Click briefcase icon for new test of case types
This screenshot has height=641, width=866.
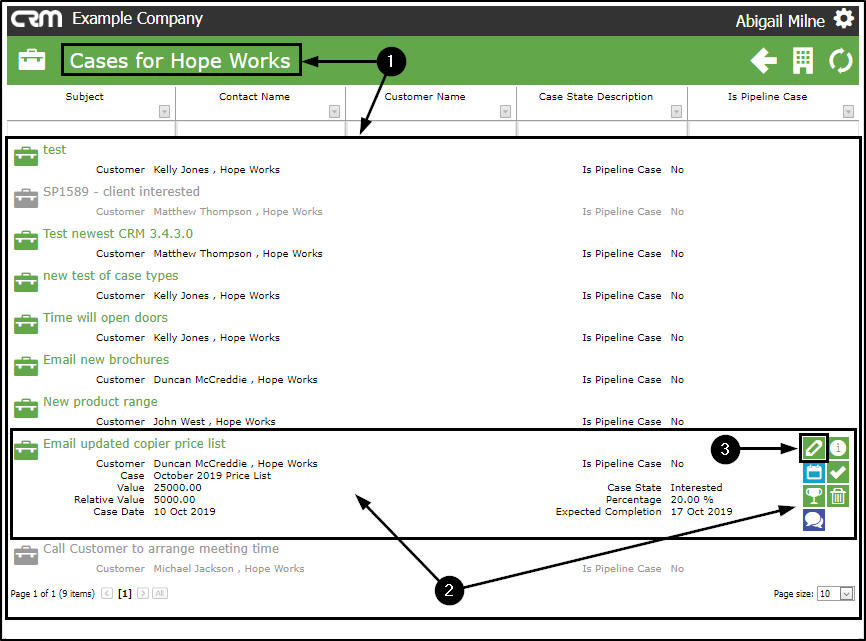click(26, 282)
